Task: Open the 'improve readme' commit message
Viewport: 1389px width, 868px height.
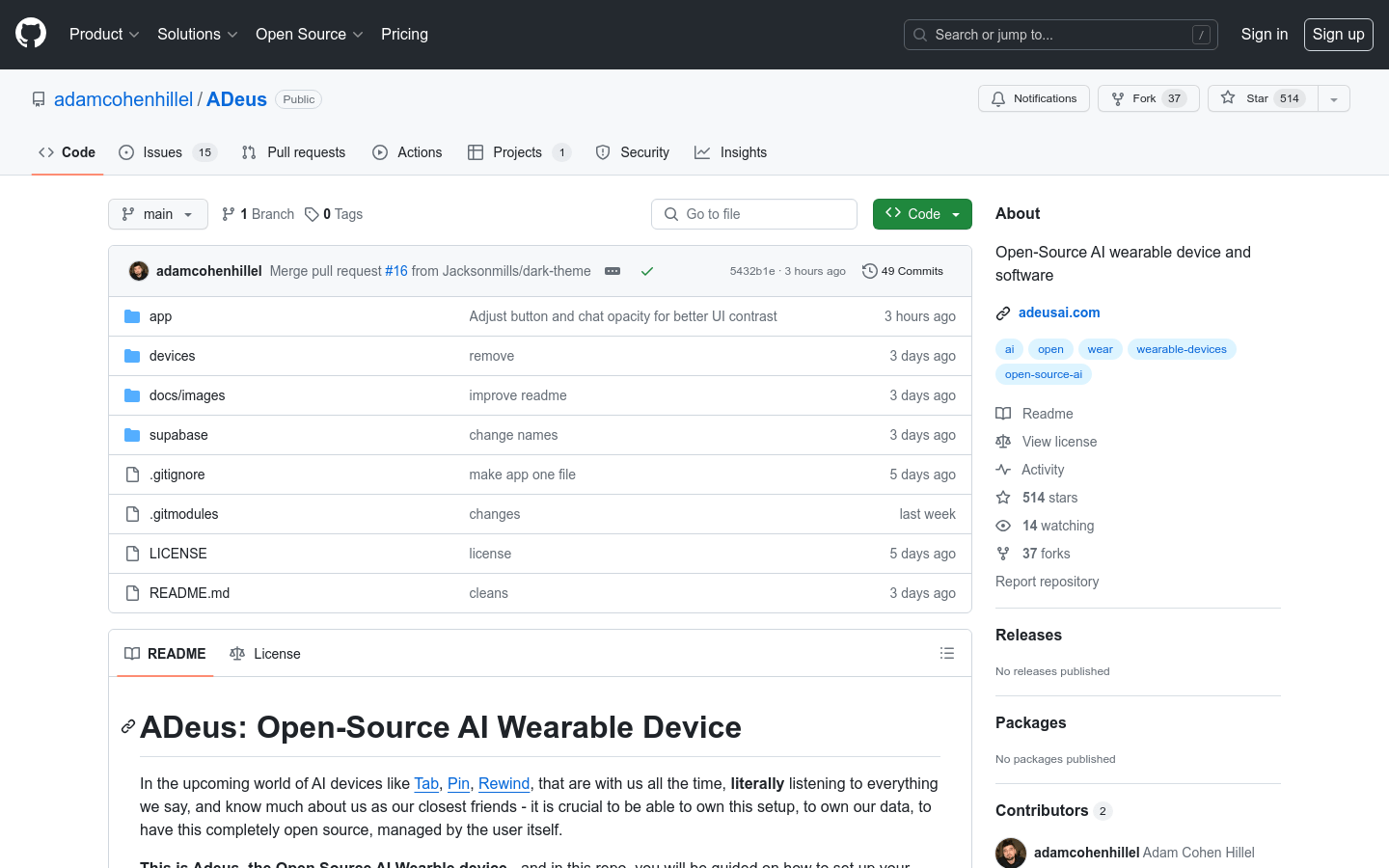Action: pyautogui.click(x=518, y=395)
